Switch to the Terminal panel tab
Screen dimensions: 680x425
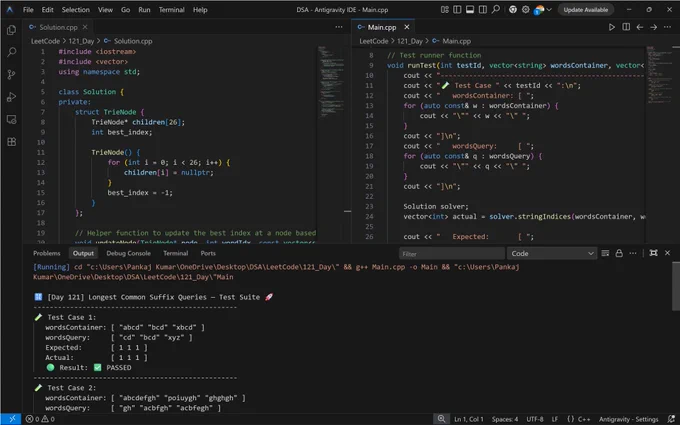175,253
